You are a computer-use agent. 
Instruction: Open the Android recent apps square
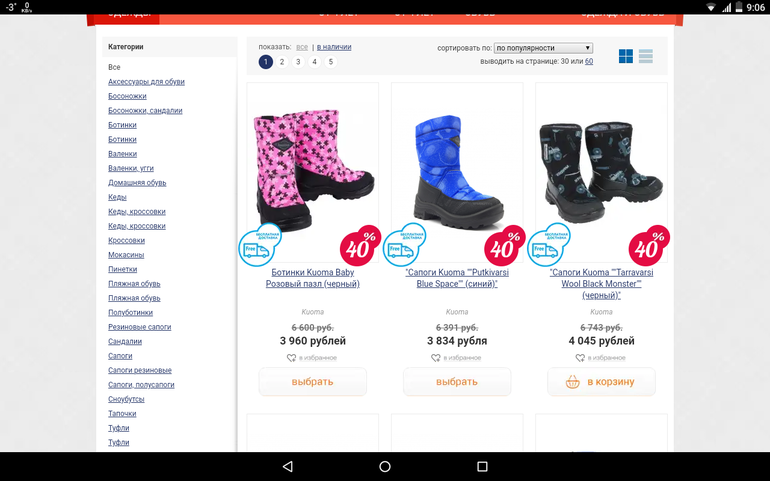tap(482, 466)
